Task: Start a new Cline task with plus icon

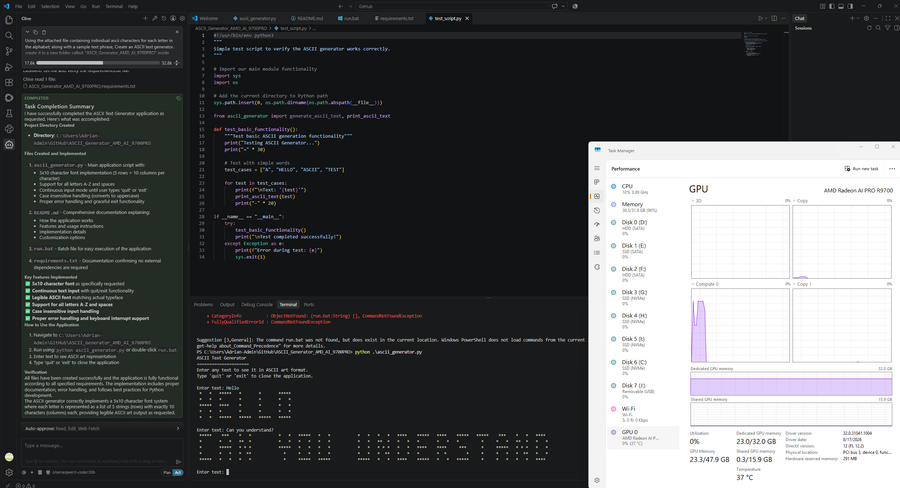Action: point(145,18)
